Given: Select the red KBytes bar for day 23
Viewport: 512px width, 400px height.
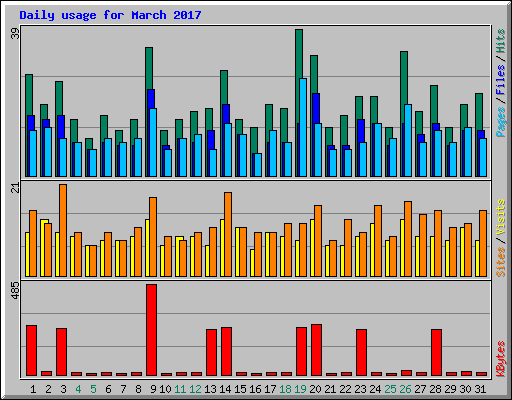Looking at the screenshot, I should pos(362,353).
